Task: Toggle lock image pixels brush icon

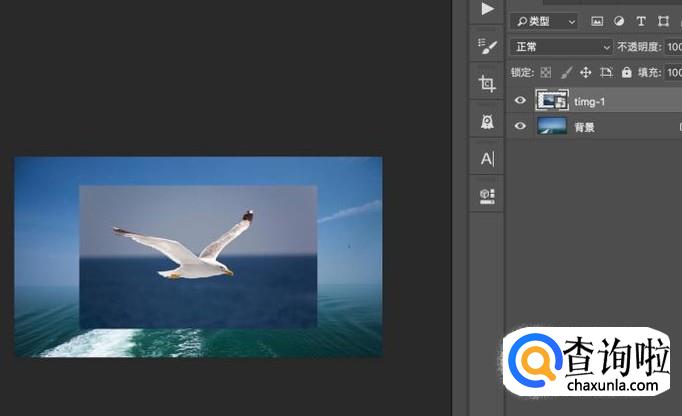Action: tap(566, 72)
